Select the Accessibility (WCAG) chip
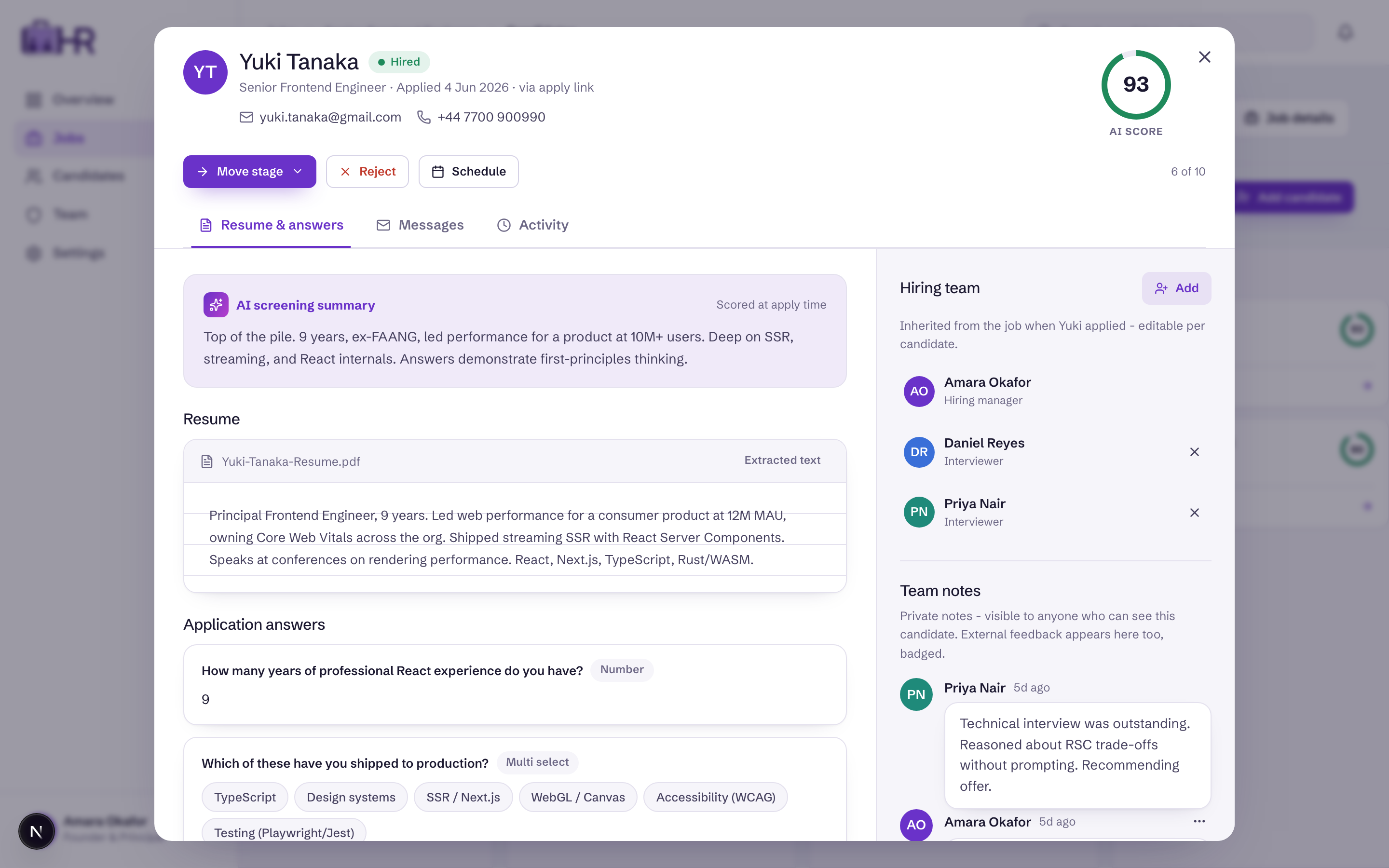Viewport: 1389px width, 868px height. click(716, 797)
